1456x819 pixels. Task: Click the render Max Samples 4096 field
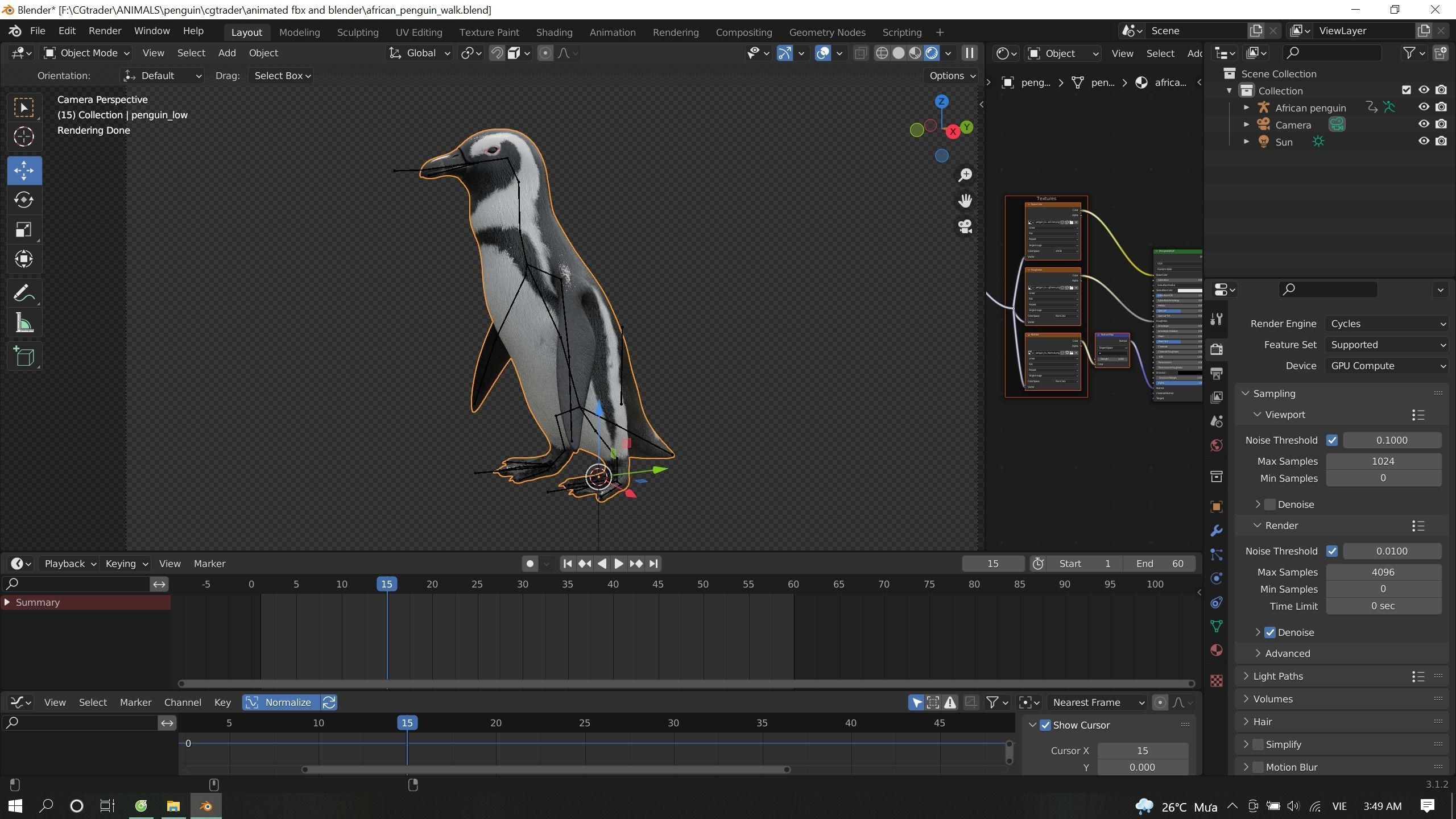(1383, 572)
